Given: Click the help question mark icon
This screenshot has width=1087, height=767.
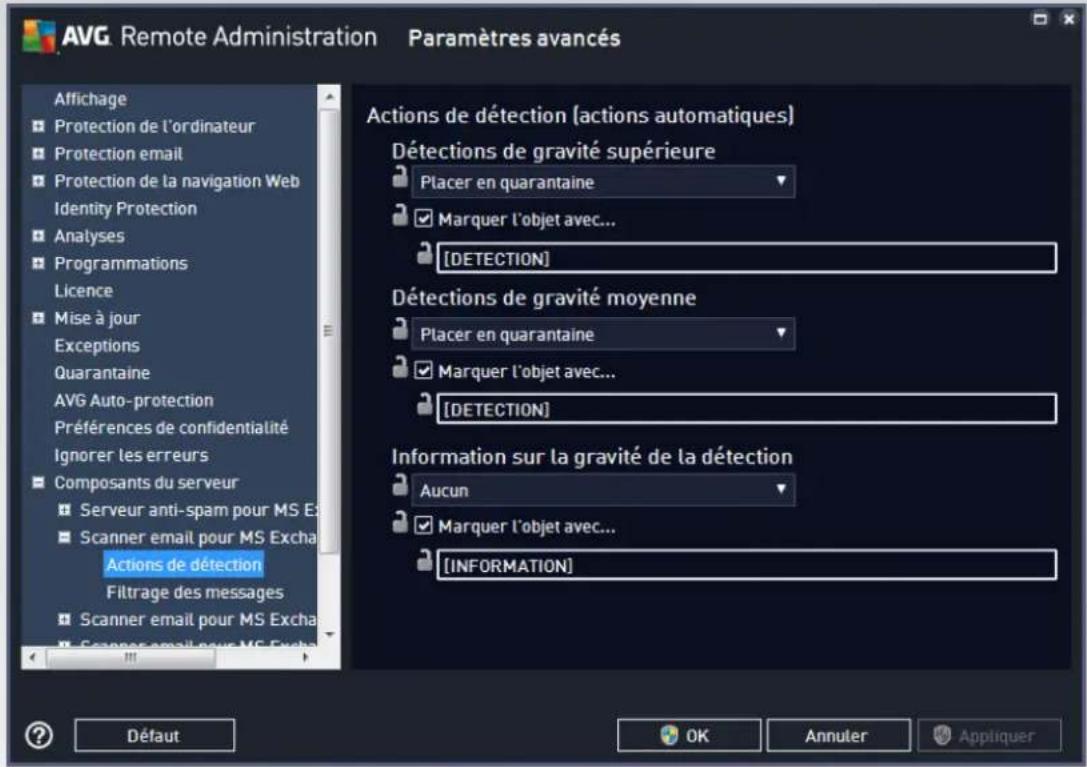Looking at the screenshot, I should [39, 735].
